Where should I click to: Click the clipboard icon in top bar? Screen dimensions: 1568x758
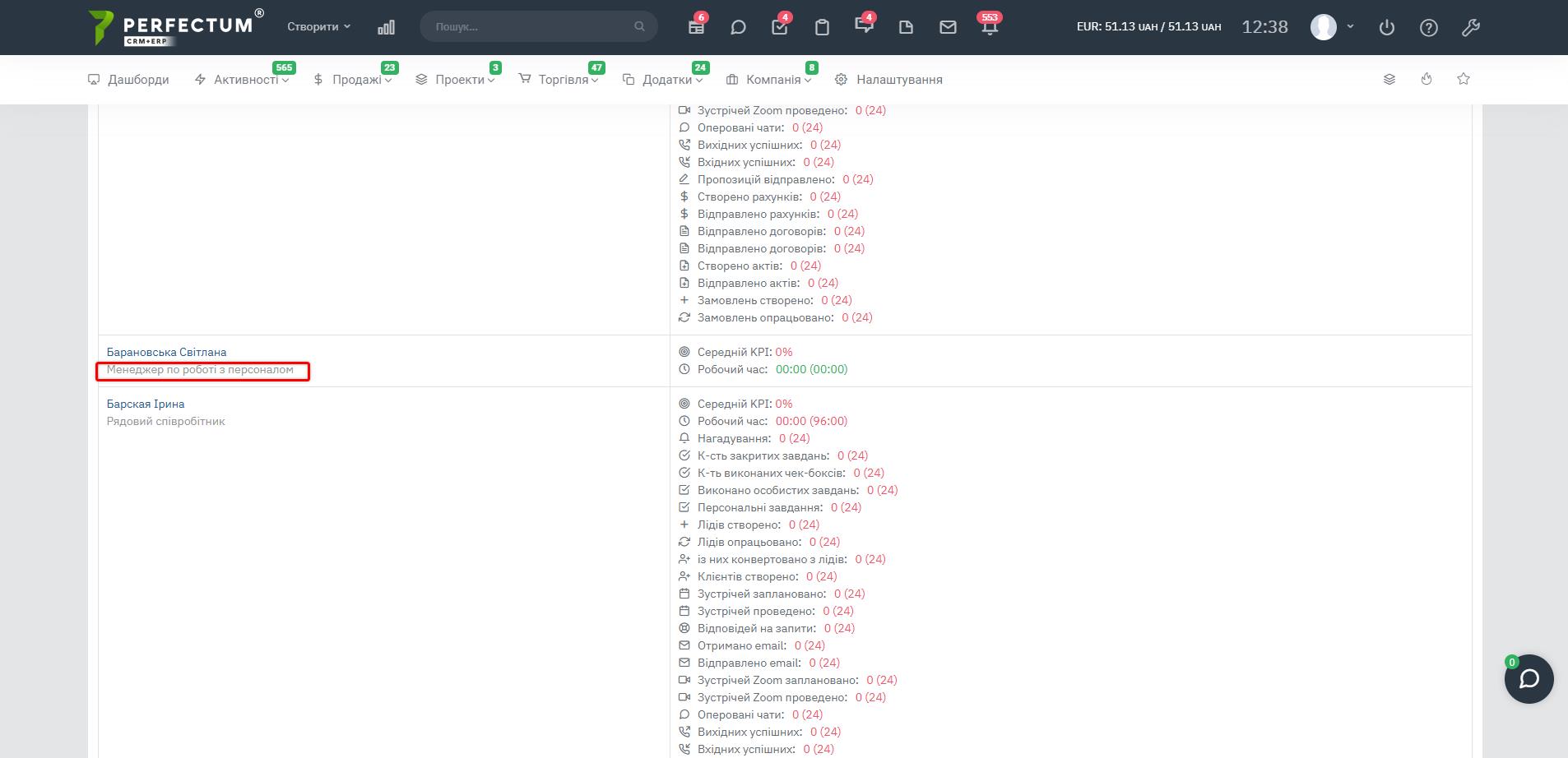[x=822, y=27]
